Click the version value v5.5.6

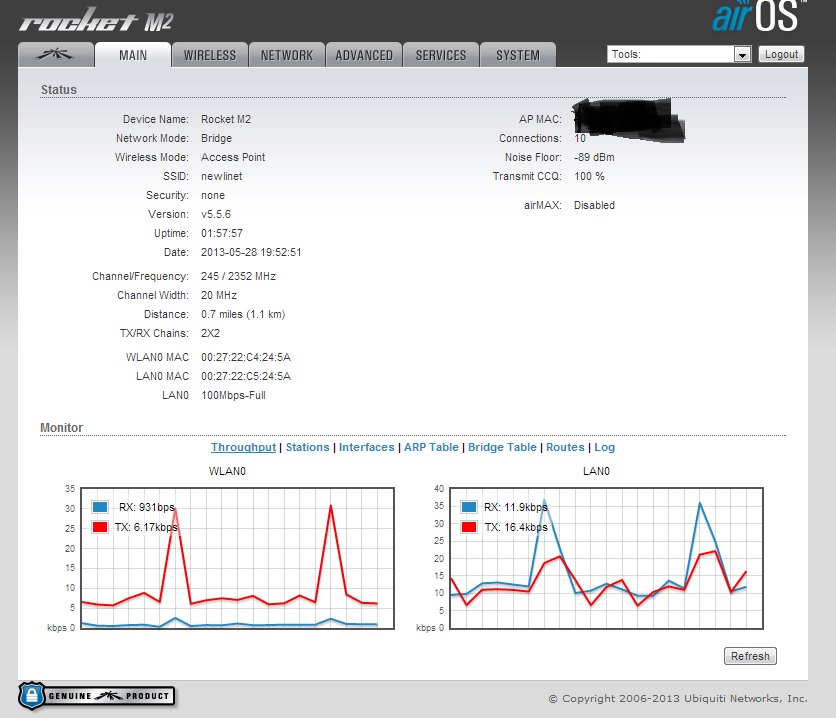click(216, 214)
